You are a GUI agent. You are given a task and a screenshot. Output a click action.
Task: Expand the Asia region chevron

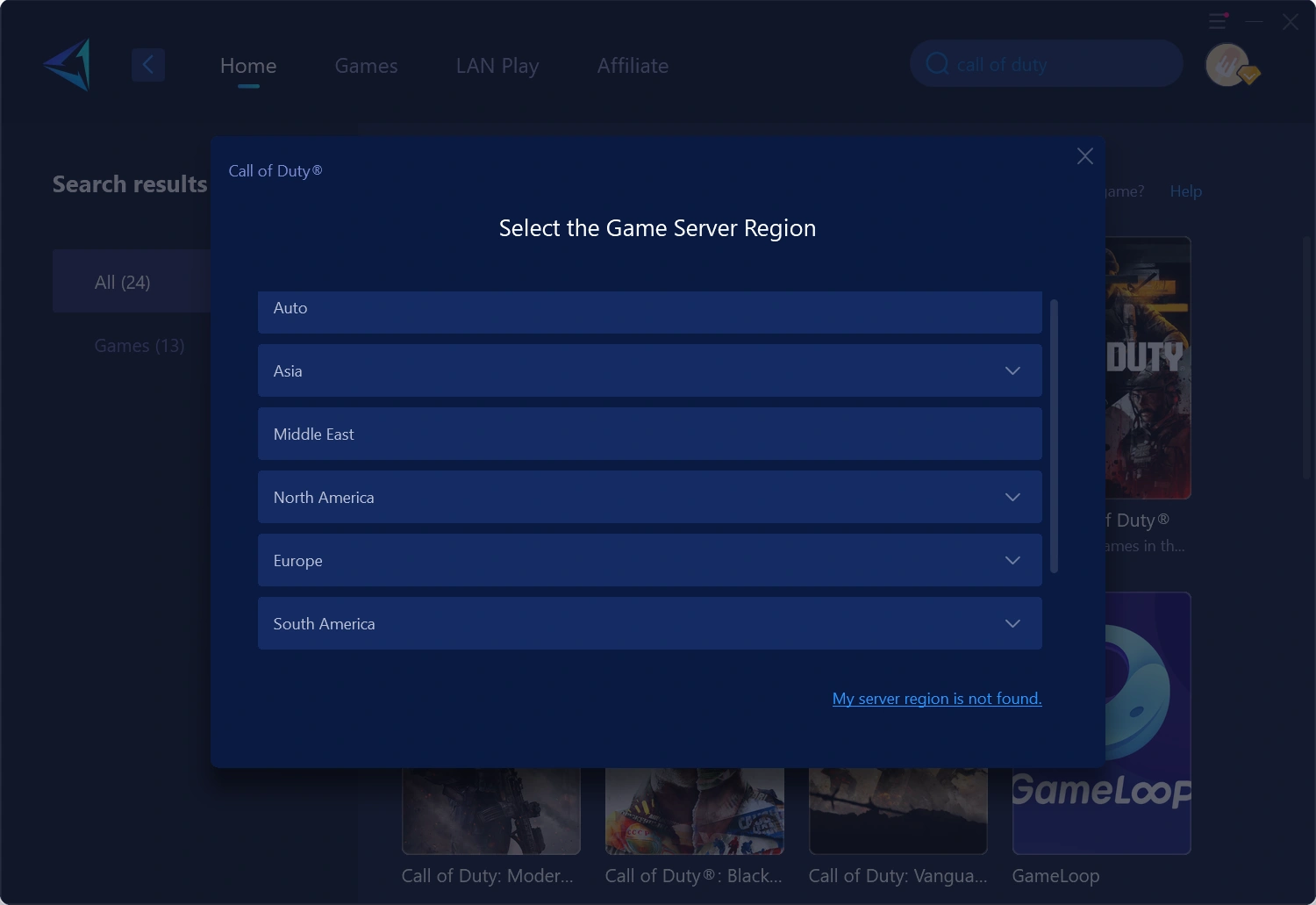(x=1012, y=371)
